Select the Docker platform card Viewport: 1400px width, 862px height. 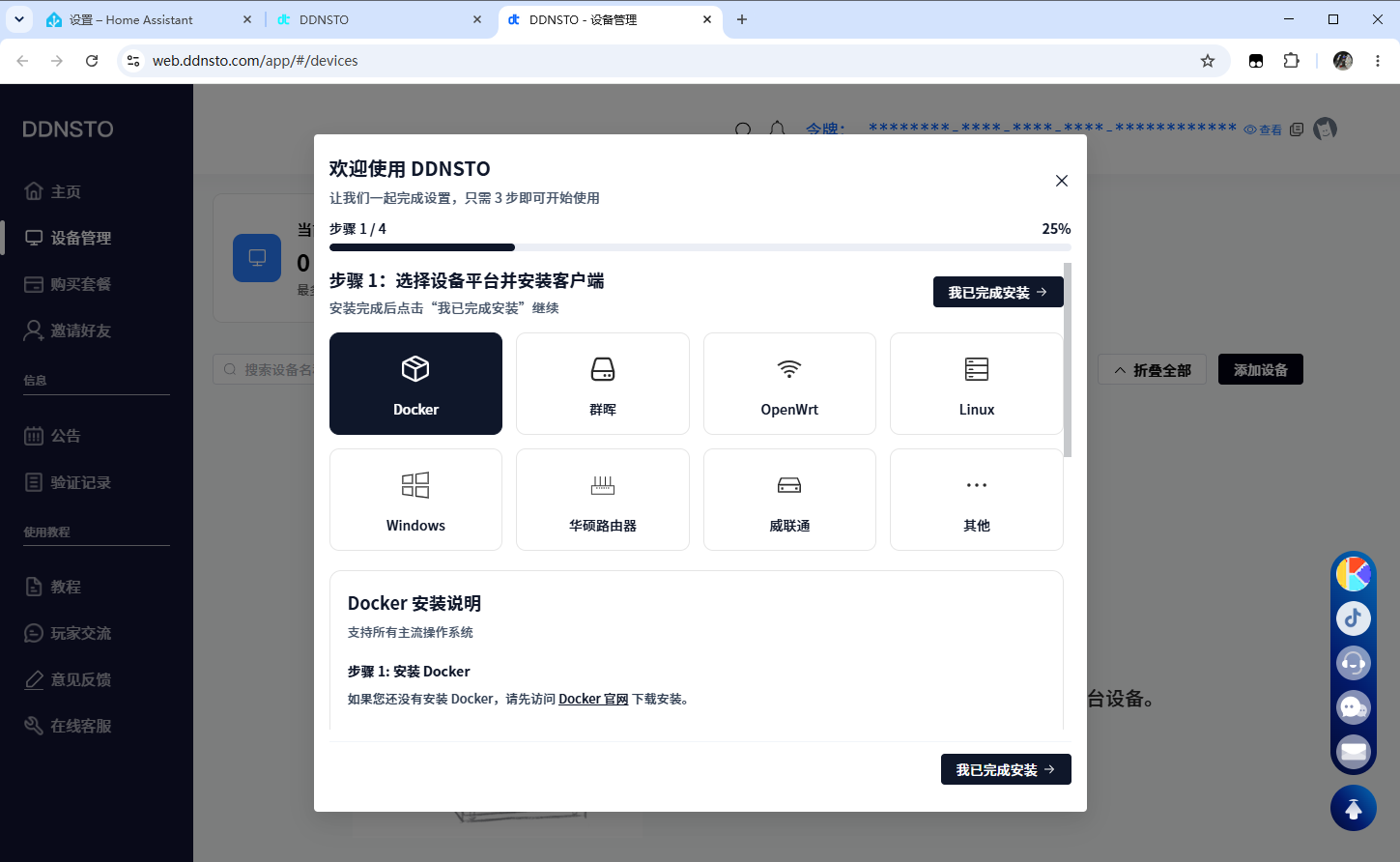pyautogui.click(x=415, y=384)
